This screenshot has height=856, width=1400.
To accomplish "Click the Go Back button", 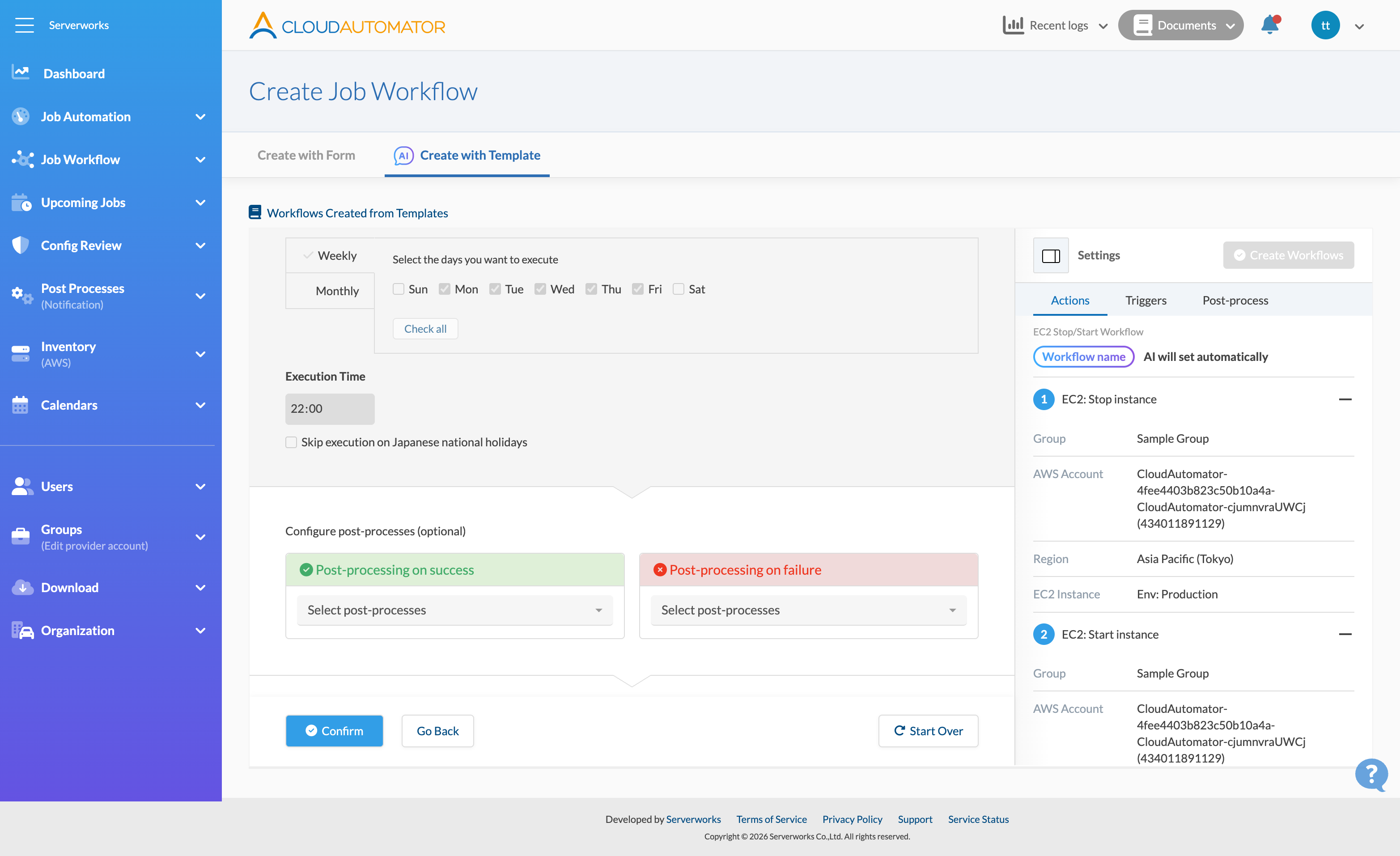I will 437,731.
